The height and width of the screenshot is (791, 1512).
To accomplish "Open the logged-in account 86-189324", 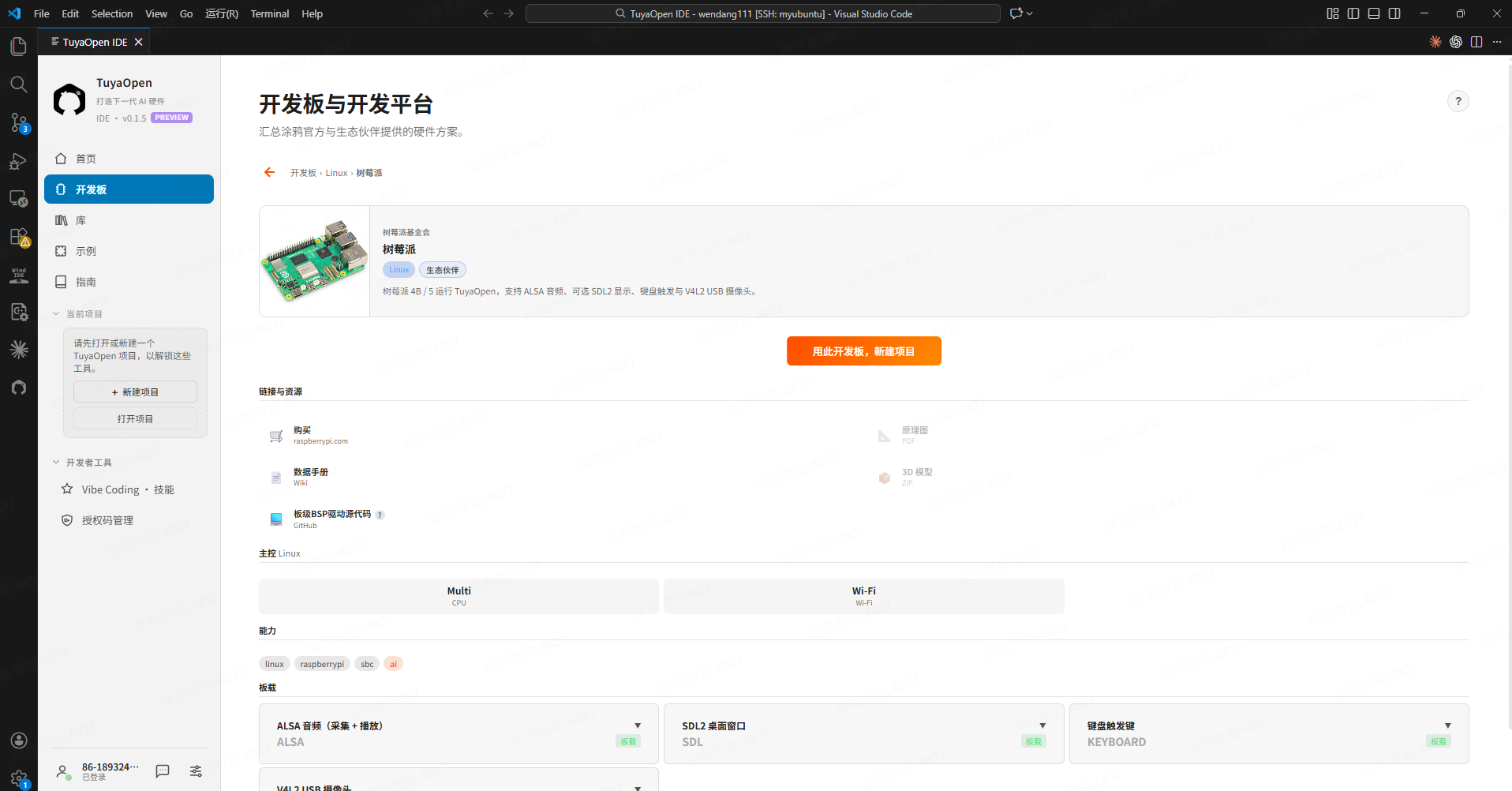I will click(96, 771).
